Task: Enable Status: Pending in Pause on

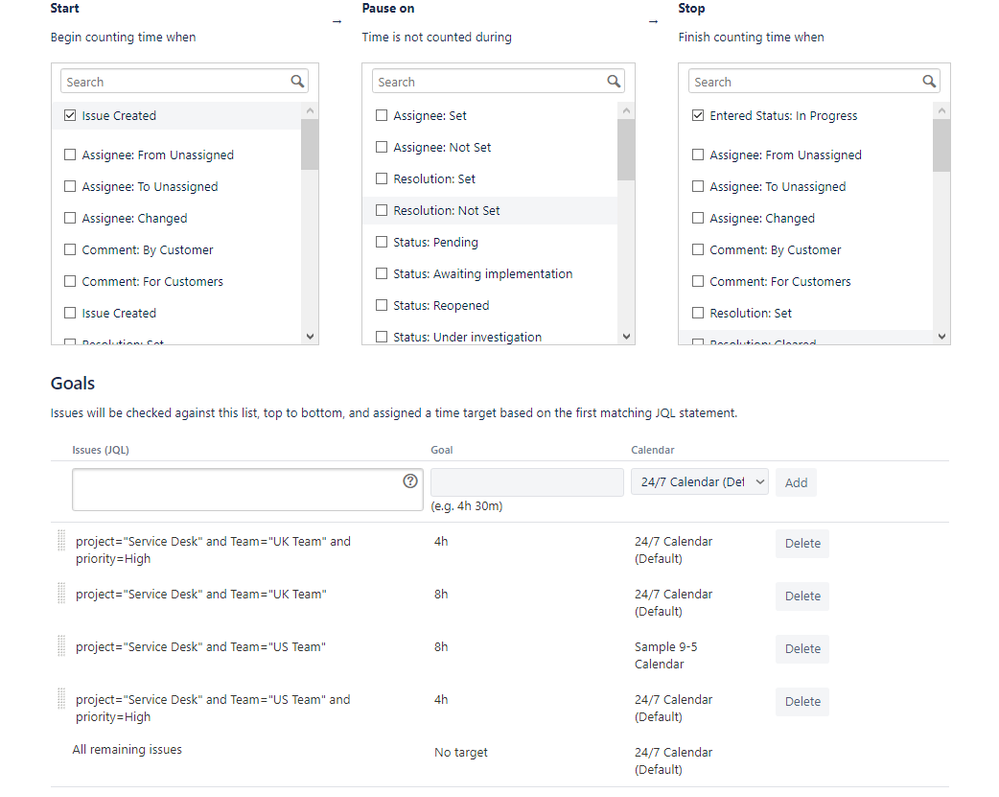Action: [x=382, y=242]
